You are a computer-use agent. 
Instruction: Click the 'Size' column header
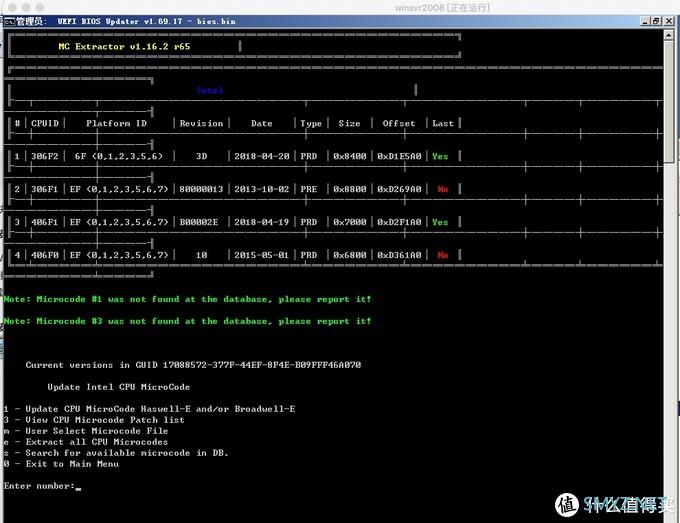pos(349,123)
